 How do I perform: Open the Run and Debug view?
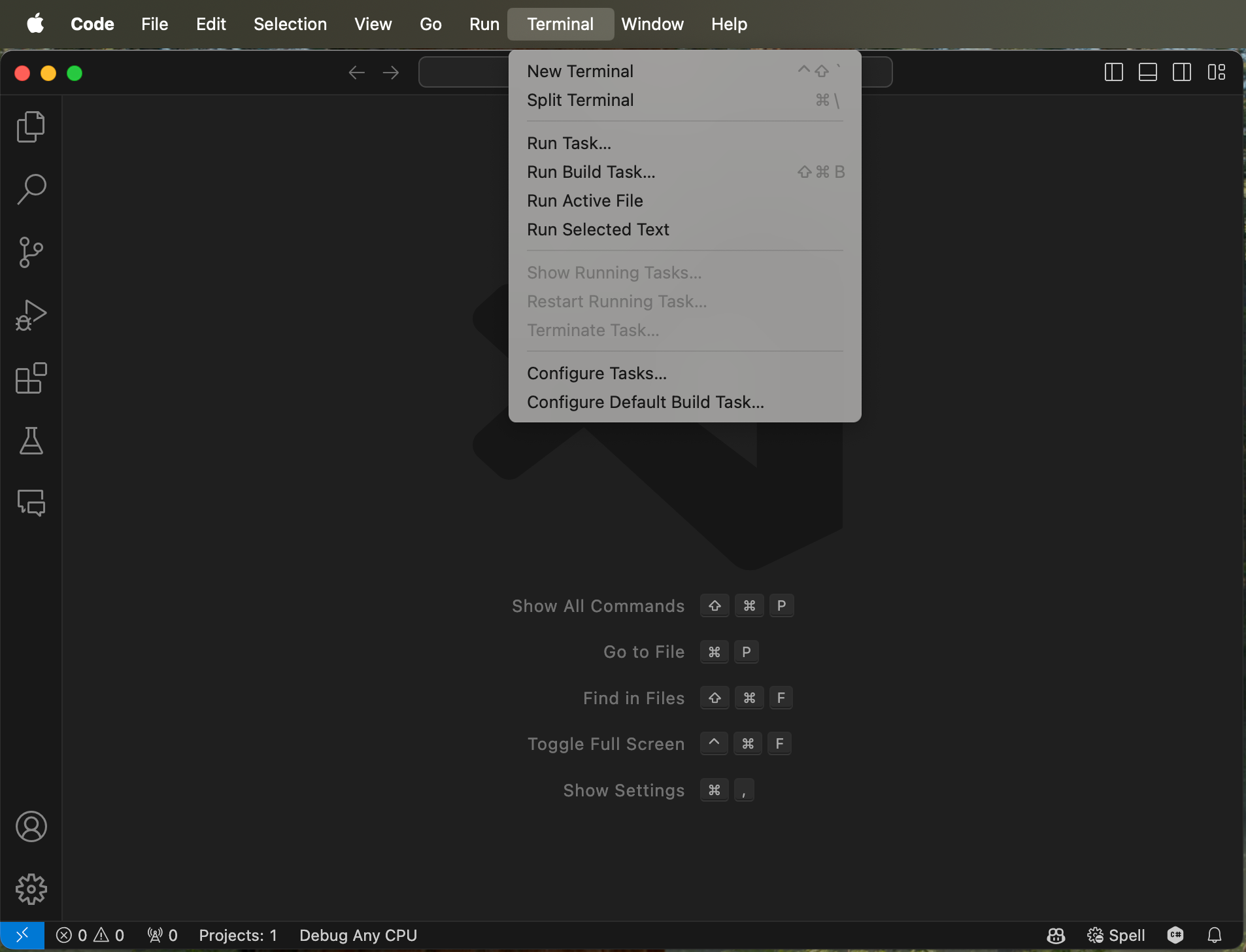[x=31, y=315]
